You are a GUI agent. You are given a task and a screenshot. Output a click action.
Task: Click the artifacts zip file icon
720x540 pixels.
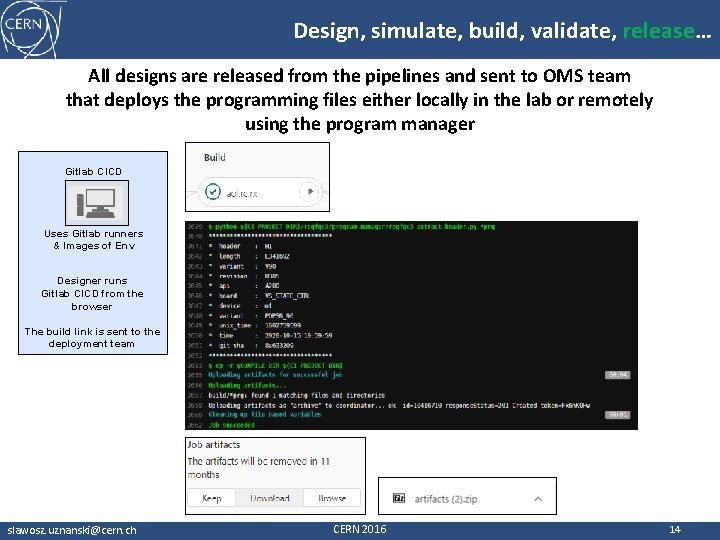coord(399,498)
